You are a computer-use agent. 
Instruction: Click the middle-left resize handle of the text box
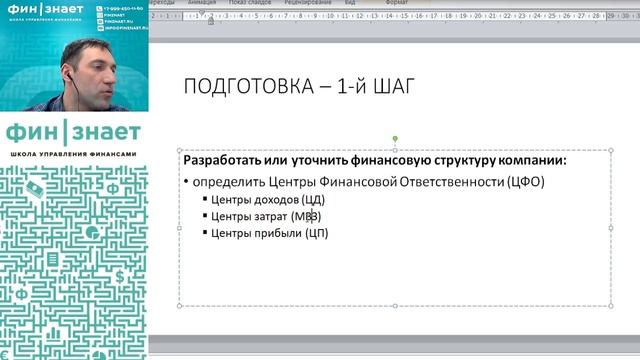click(x=180, y=228)
